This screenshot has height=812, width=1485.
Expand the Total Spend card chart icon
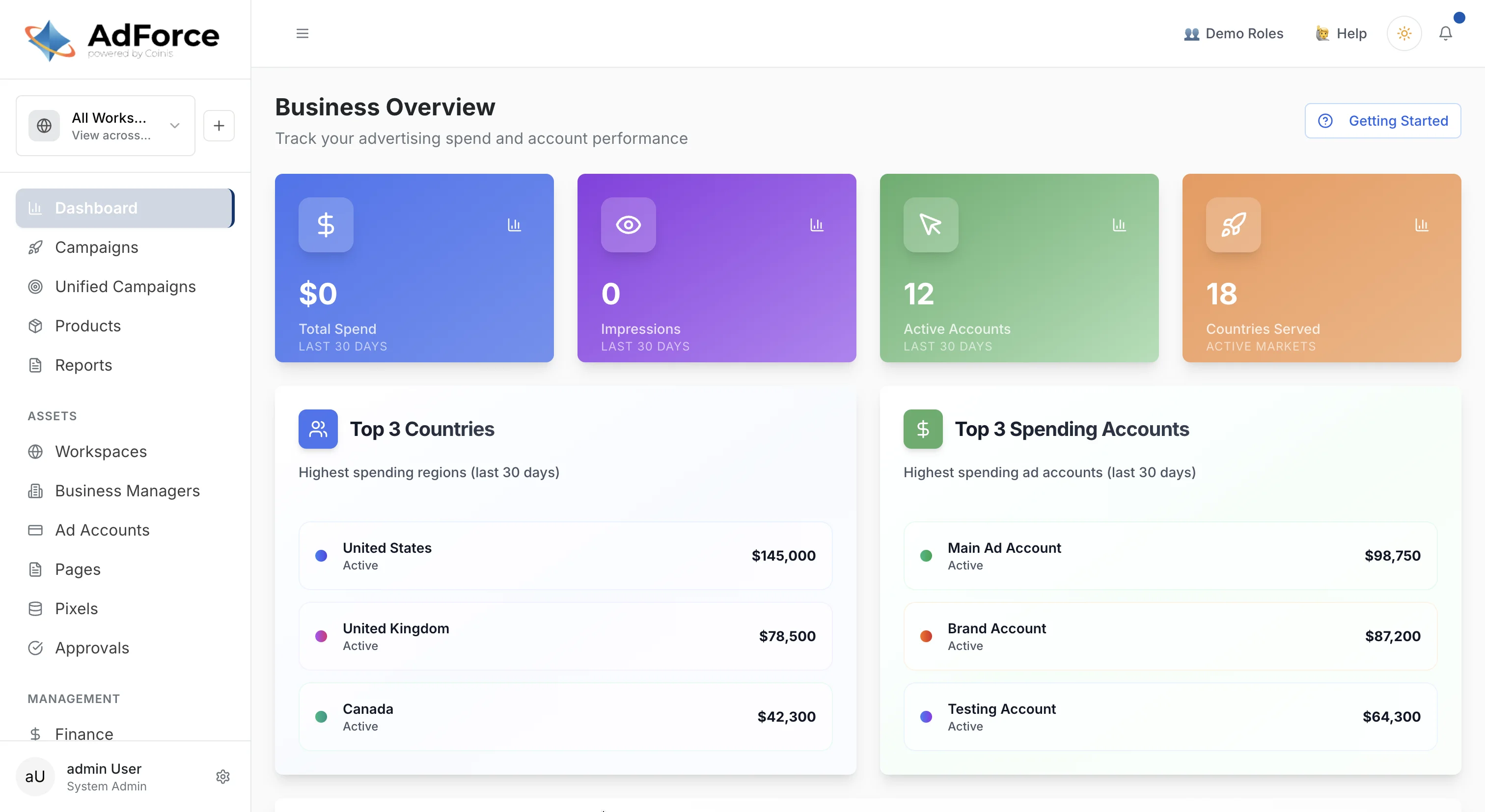515,225
